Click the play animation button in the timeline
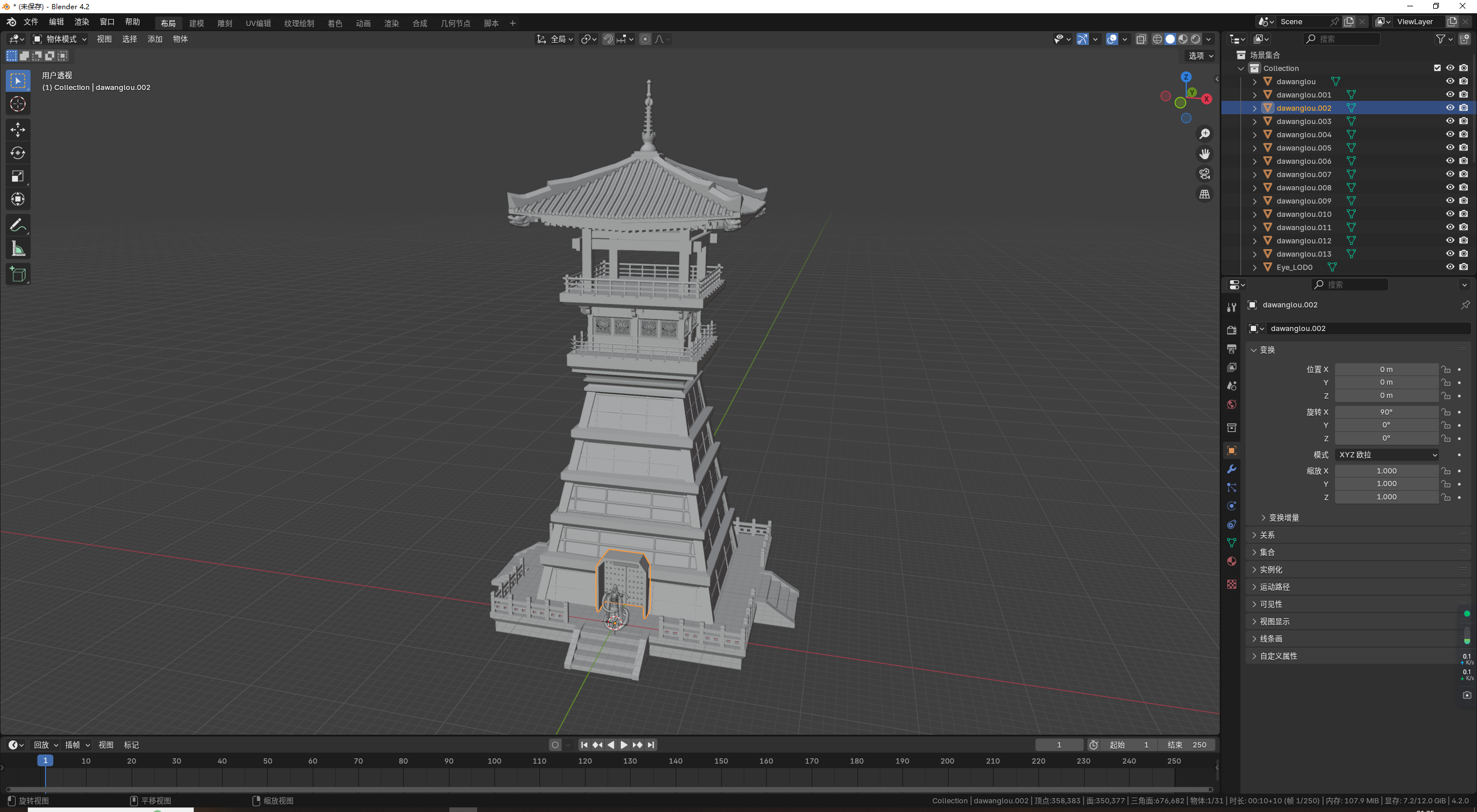The width and height of the screenshot is (1477, 812). pyautogui.click(x=624, y=745)
